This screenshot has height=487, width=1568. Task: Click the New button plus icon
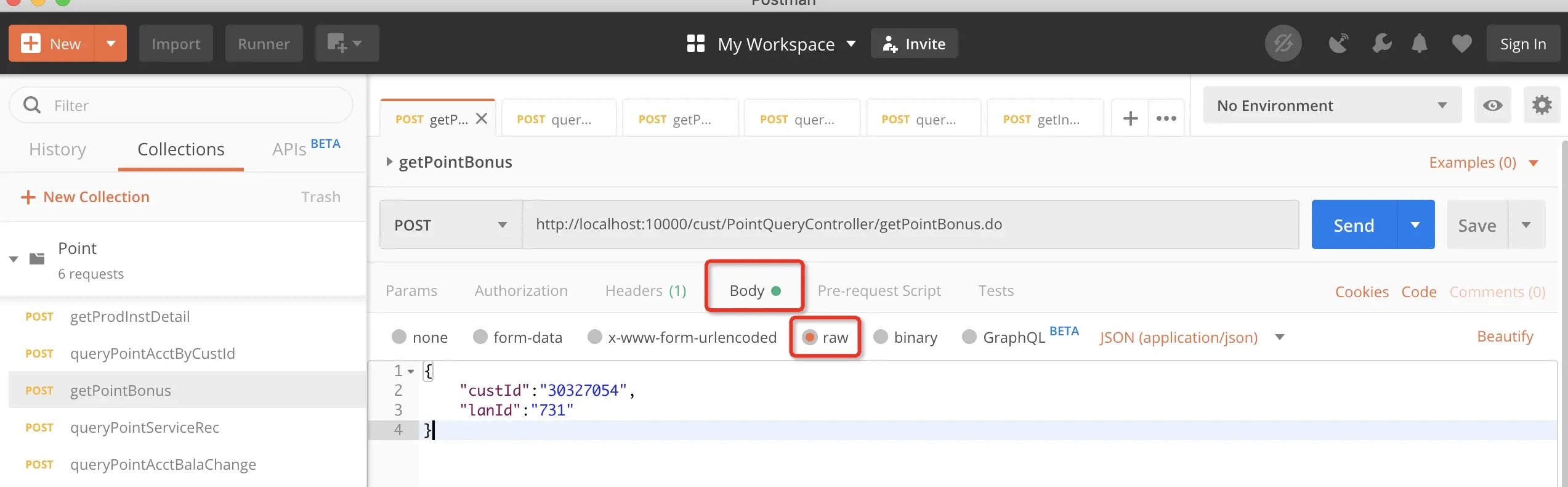click(31, 44)
